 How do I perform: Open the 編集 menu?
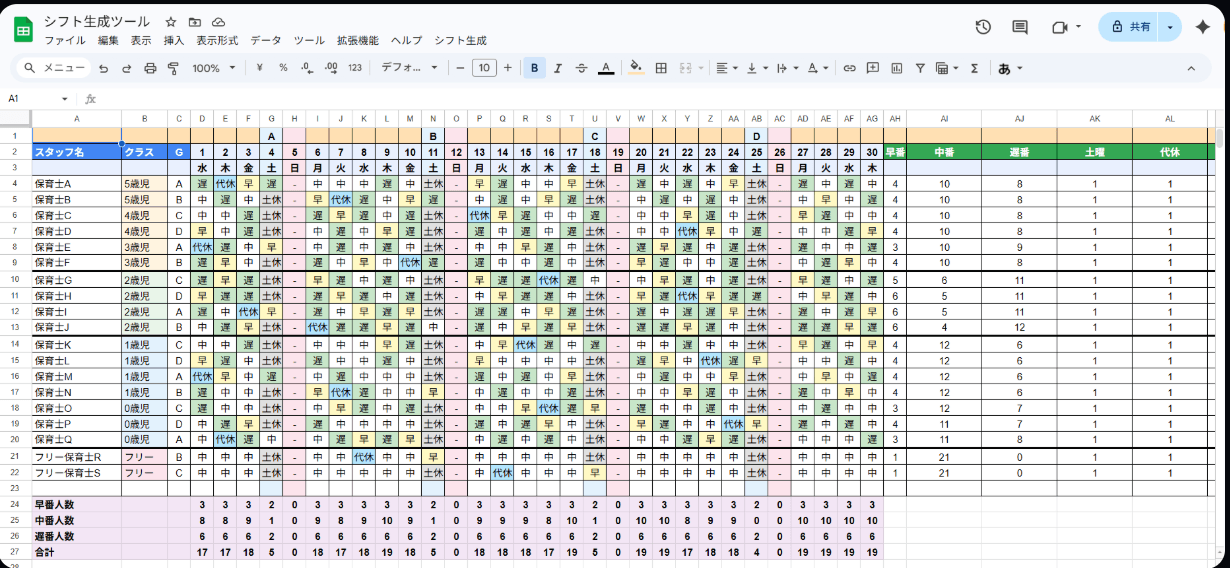[108, 41]
